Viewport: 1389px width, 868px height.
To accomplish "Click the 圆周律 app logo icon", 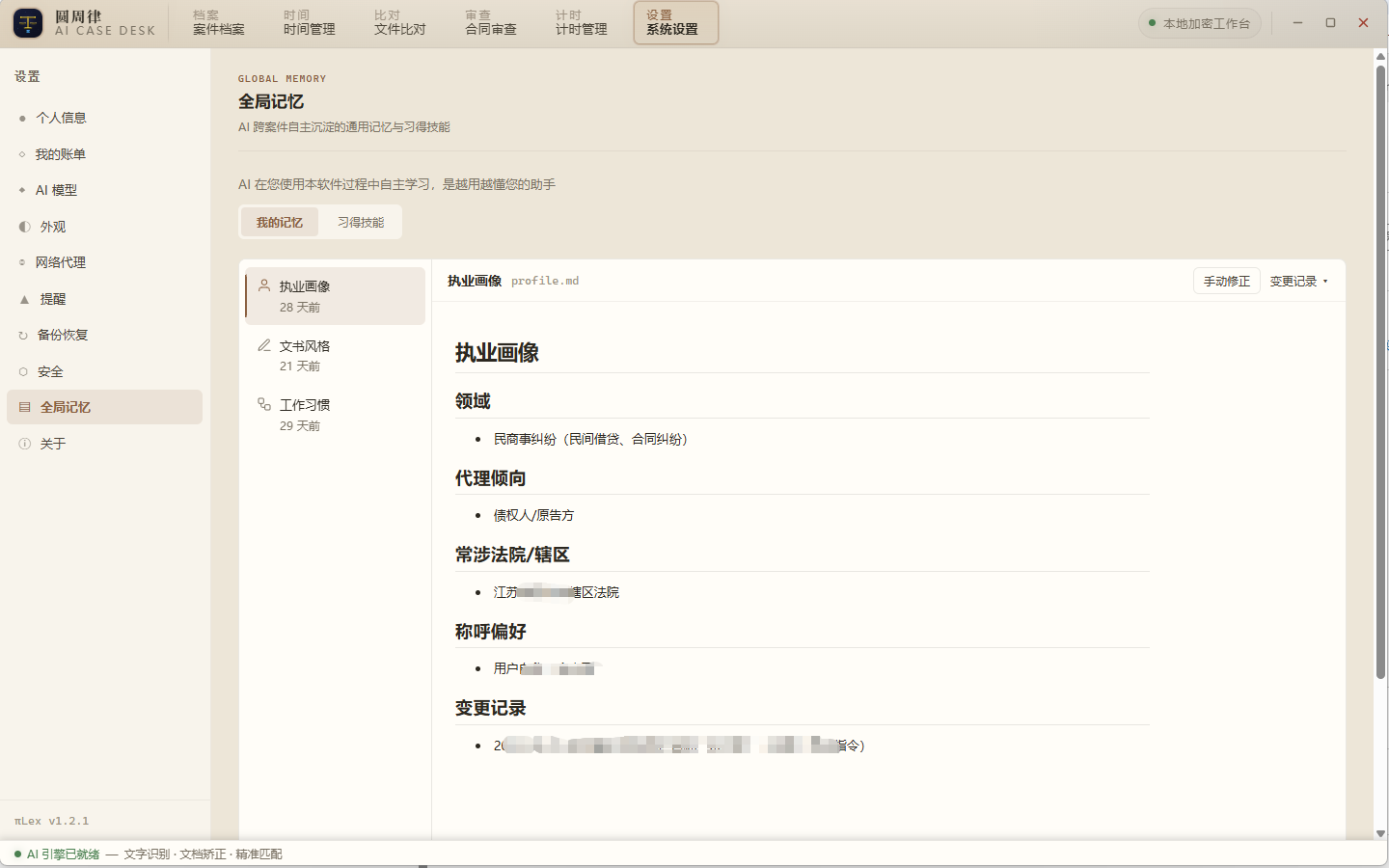I will (28, 22).
